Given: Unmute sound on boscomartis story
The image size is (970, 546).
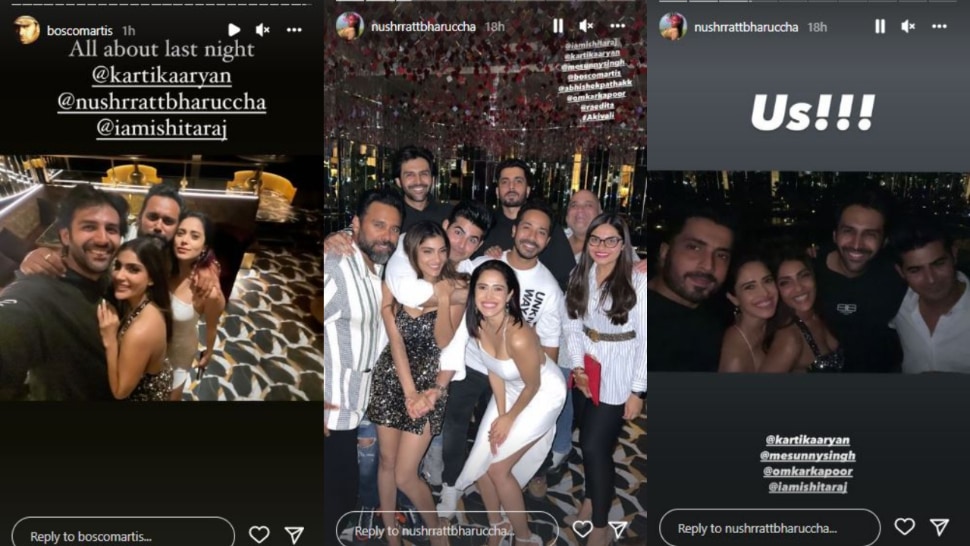Looking at the screenshot, I should (x=263, y=30).
